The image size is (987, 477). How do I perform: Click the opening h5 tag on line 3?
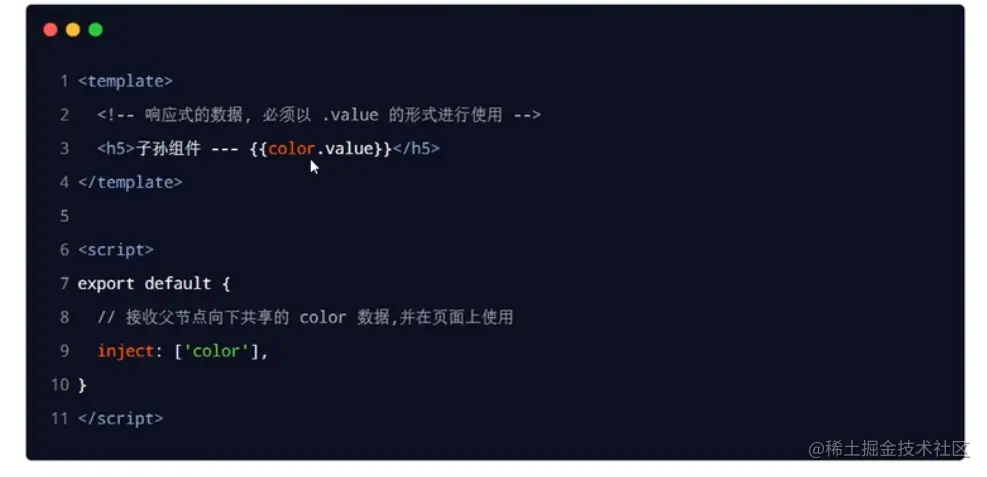(116, 149)
